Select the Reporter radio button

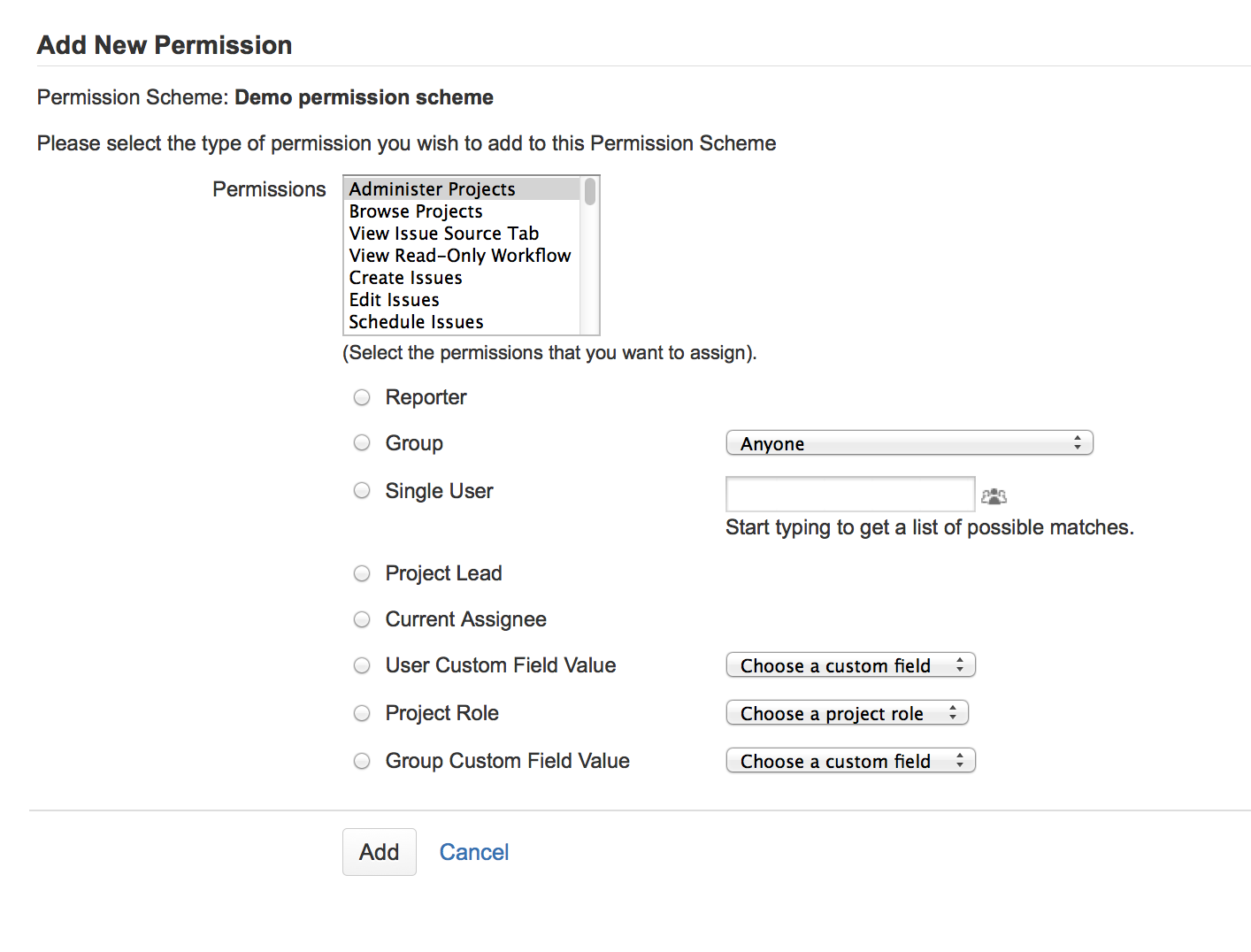pyautogui.click(x=362, y=397)
